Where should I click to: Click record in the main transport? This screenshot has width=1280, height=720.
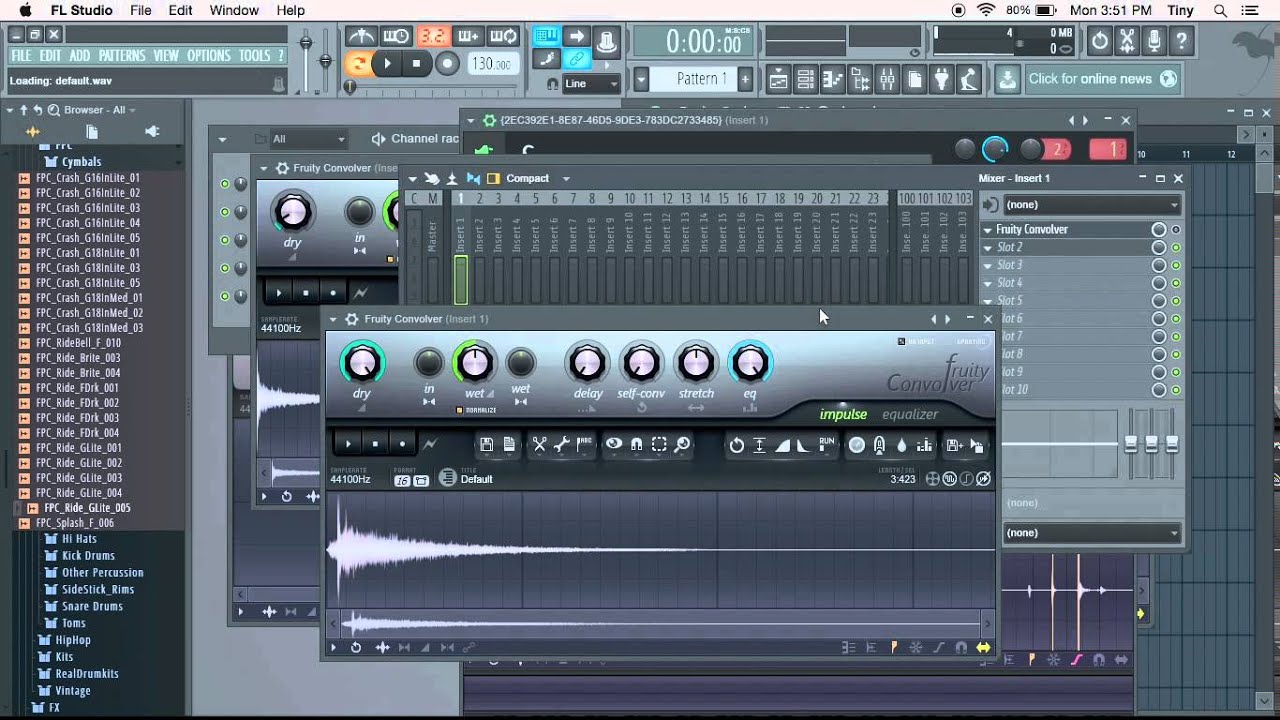pyautogui.click(x=447, y=64)
